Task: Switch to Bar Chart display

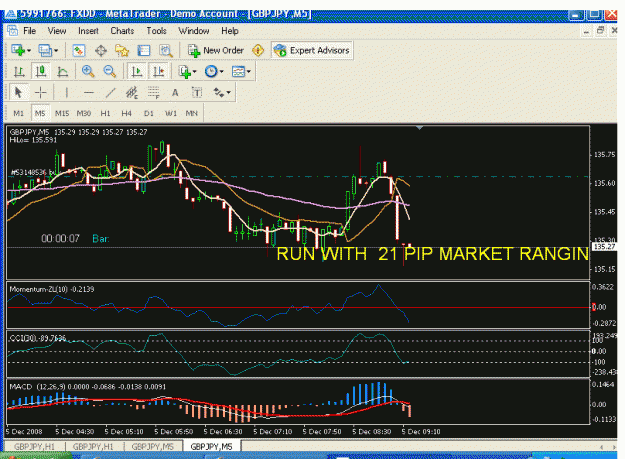Action: [x=19, y=72]
